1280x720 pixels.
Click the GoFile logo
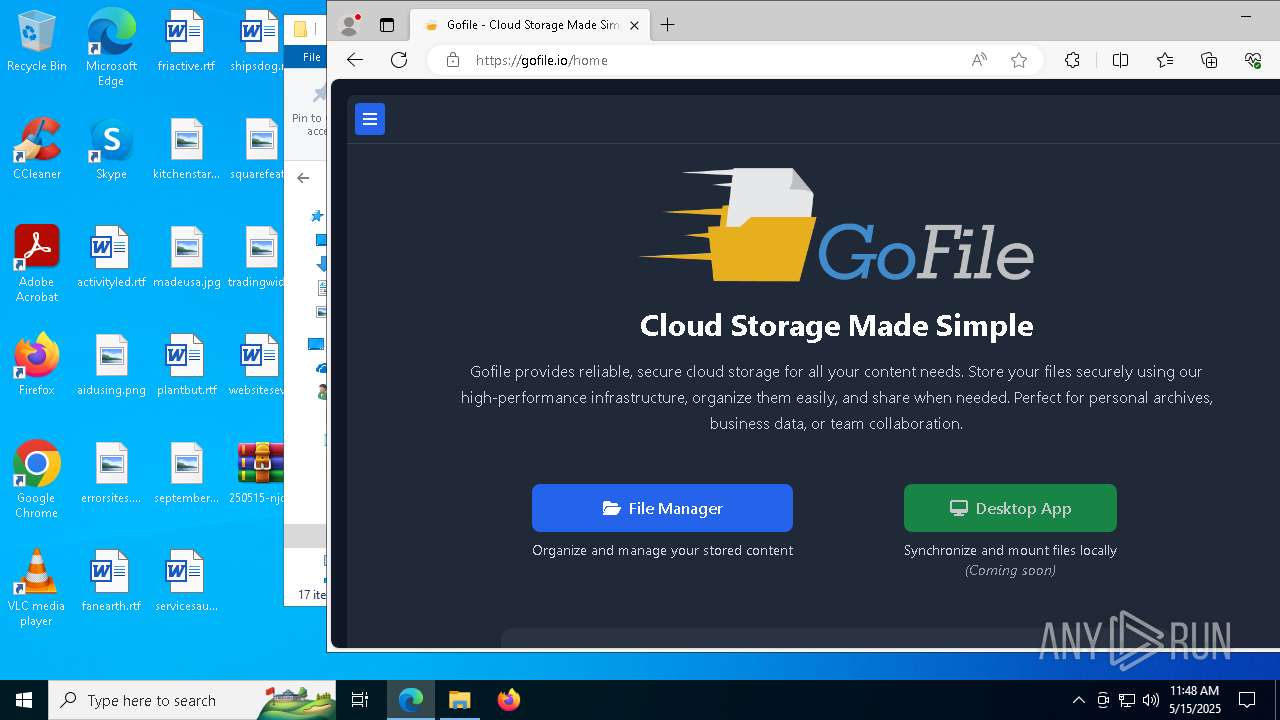[x=836, y=225]
